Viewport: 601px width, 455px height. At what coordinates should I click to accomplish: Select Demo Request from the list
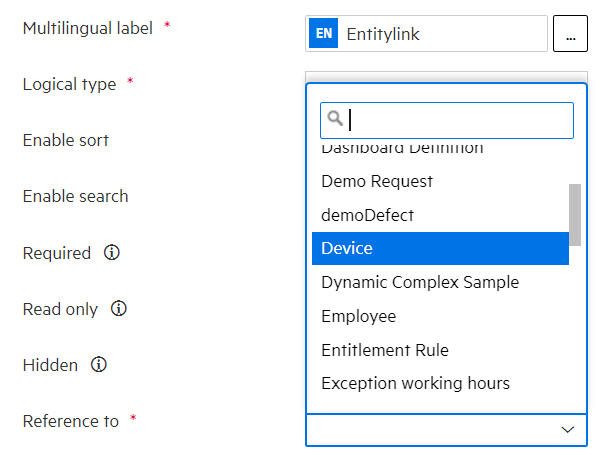click(x=440, y=181)
